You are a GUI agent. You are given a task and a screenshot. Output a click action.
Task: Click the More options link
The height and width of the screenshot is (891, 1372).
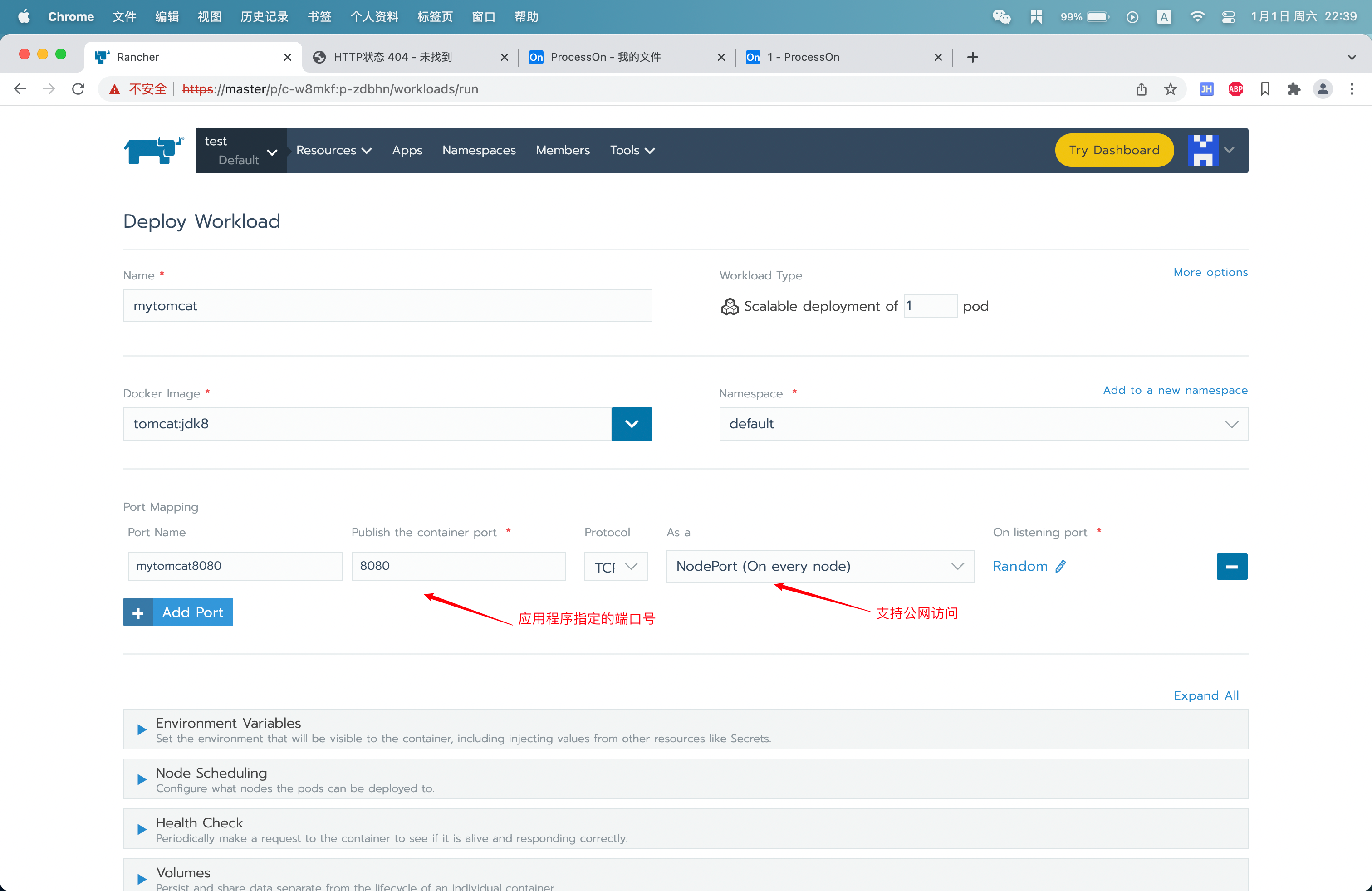click(1210, 272)
